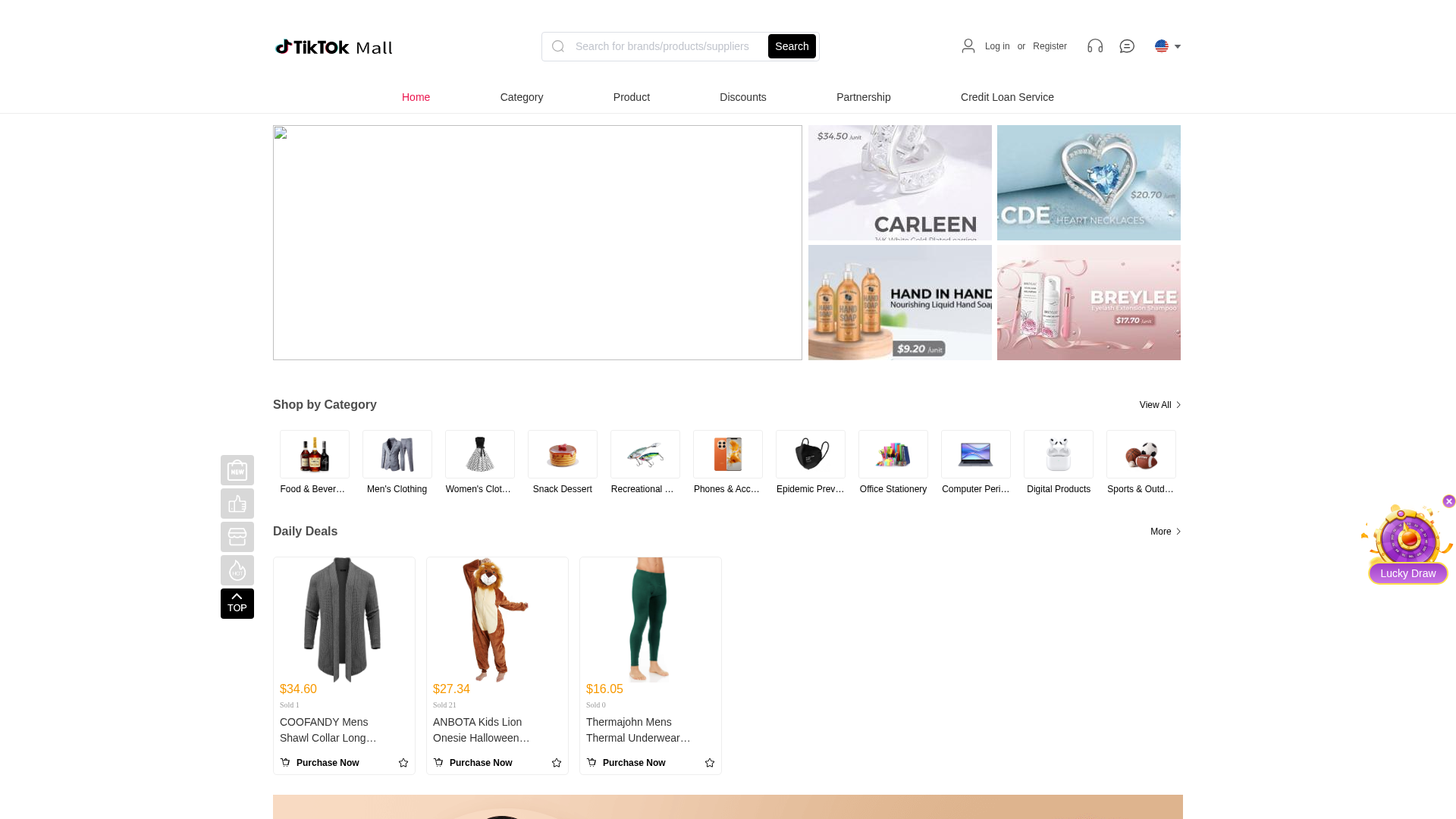Click Purchase Now for Thermajohn underwear
The image size is (1456, 819).
634,763
